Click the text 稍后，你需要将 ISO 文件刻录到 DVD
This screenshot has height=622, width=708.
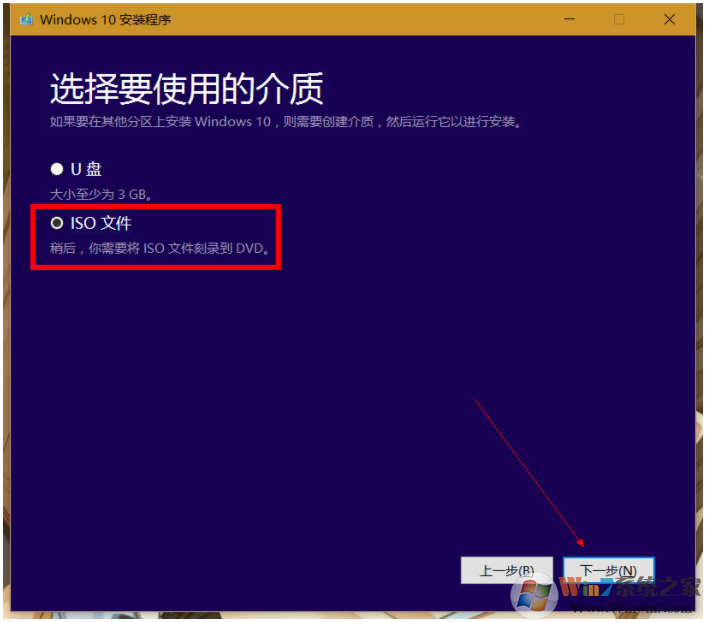click(x=159, y=248)
